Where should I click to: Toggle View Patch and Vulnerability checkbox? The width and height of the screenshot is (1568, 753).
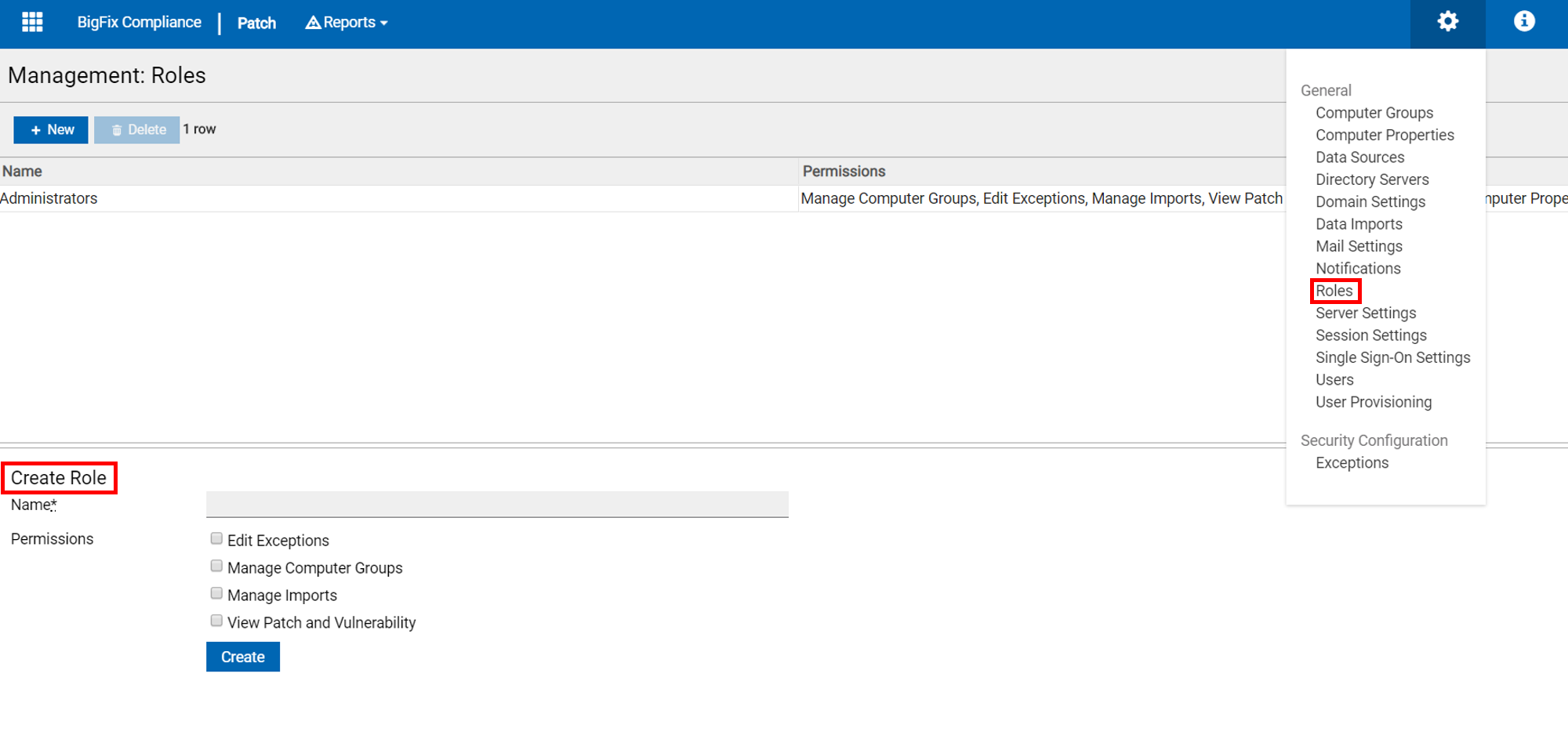click(x=216, y=621)
